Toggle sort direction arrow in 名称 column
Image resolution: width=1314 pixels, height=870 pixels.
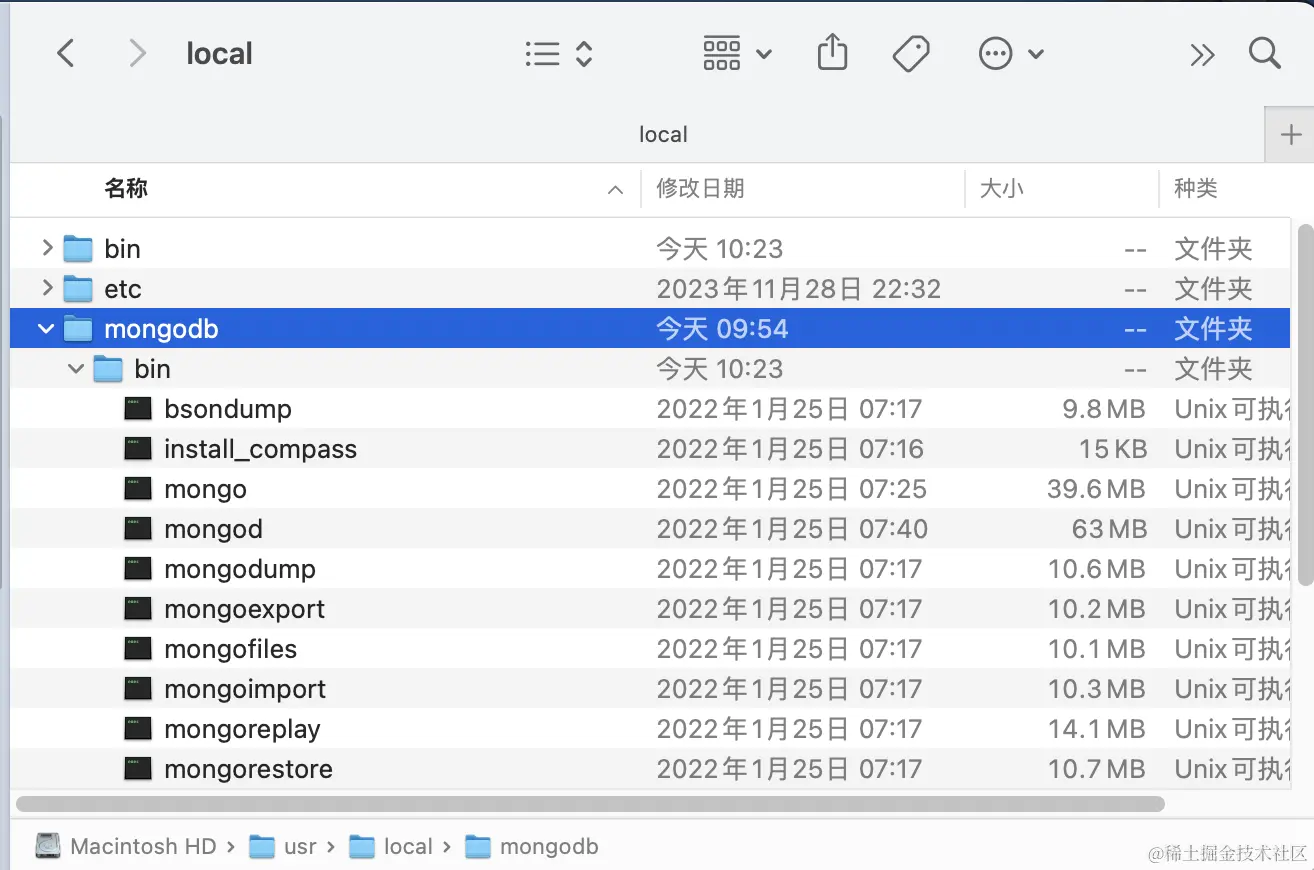pos(616,190)
